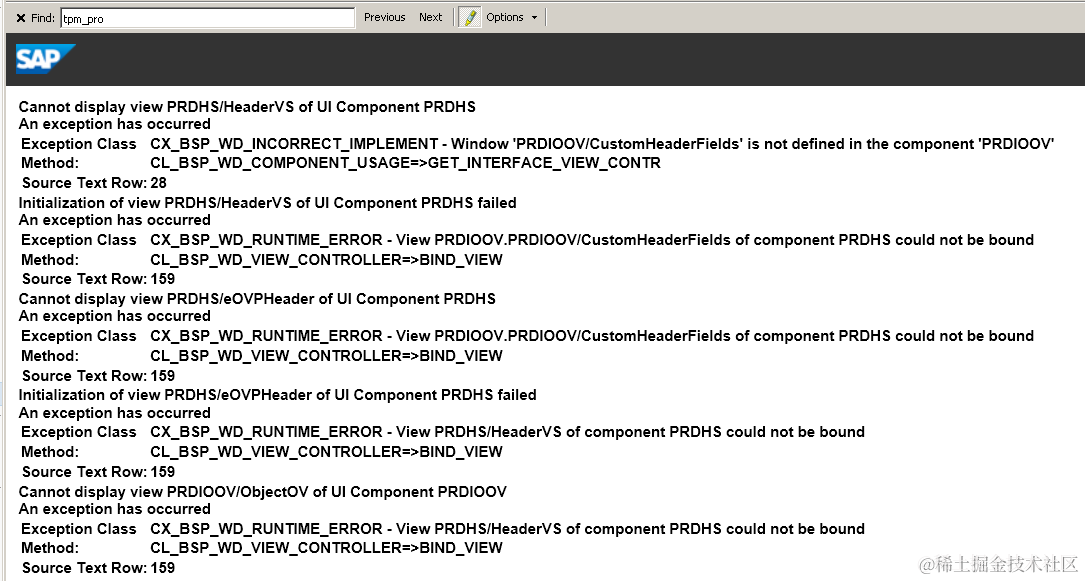The height and width of the screenshot is (581, 1085).
Task: Toggle the highlight-all-matches pencil icon
Action: [x=469, y=17]
